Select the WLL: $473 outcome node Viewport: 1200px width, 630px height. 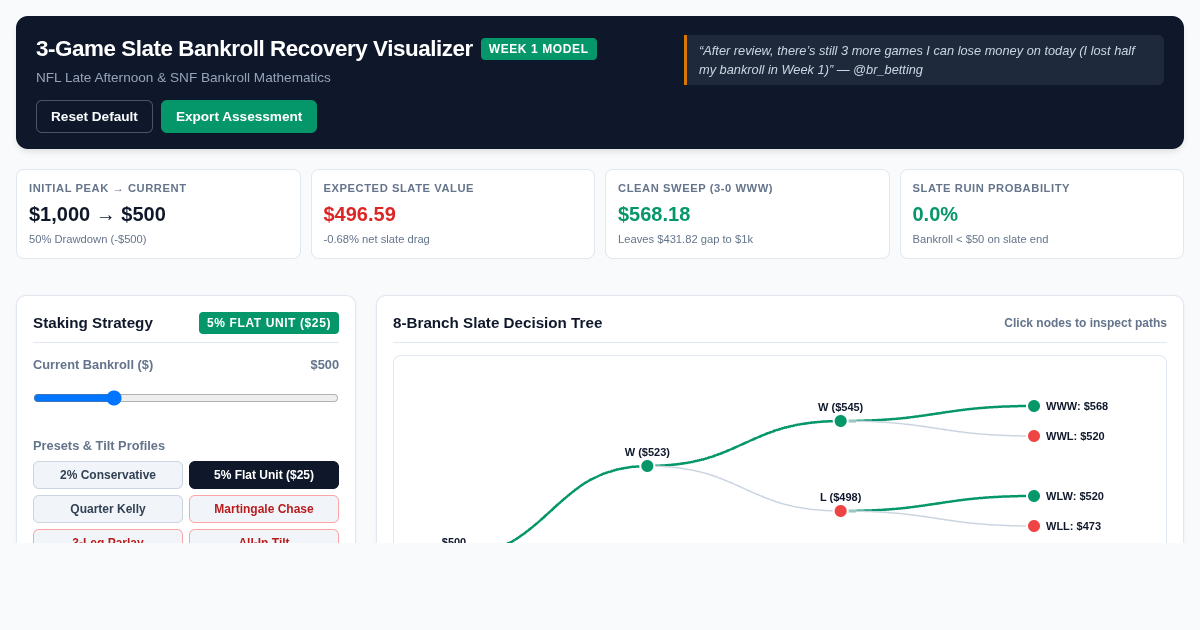(x=1034, y=526)
